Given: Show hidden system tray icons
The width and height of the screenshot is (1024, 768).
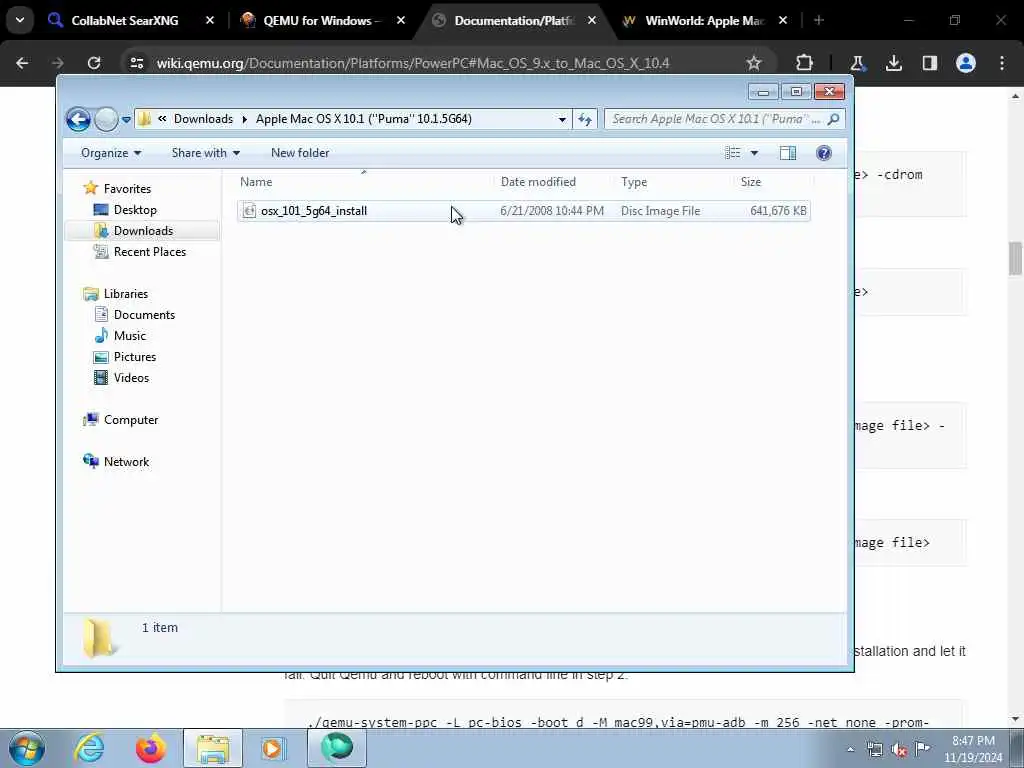Looking at the screenshot, I should coord(850,749).
